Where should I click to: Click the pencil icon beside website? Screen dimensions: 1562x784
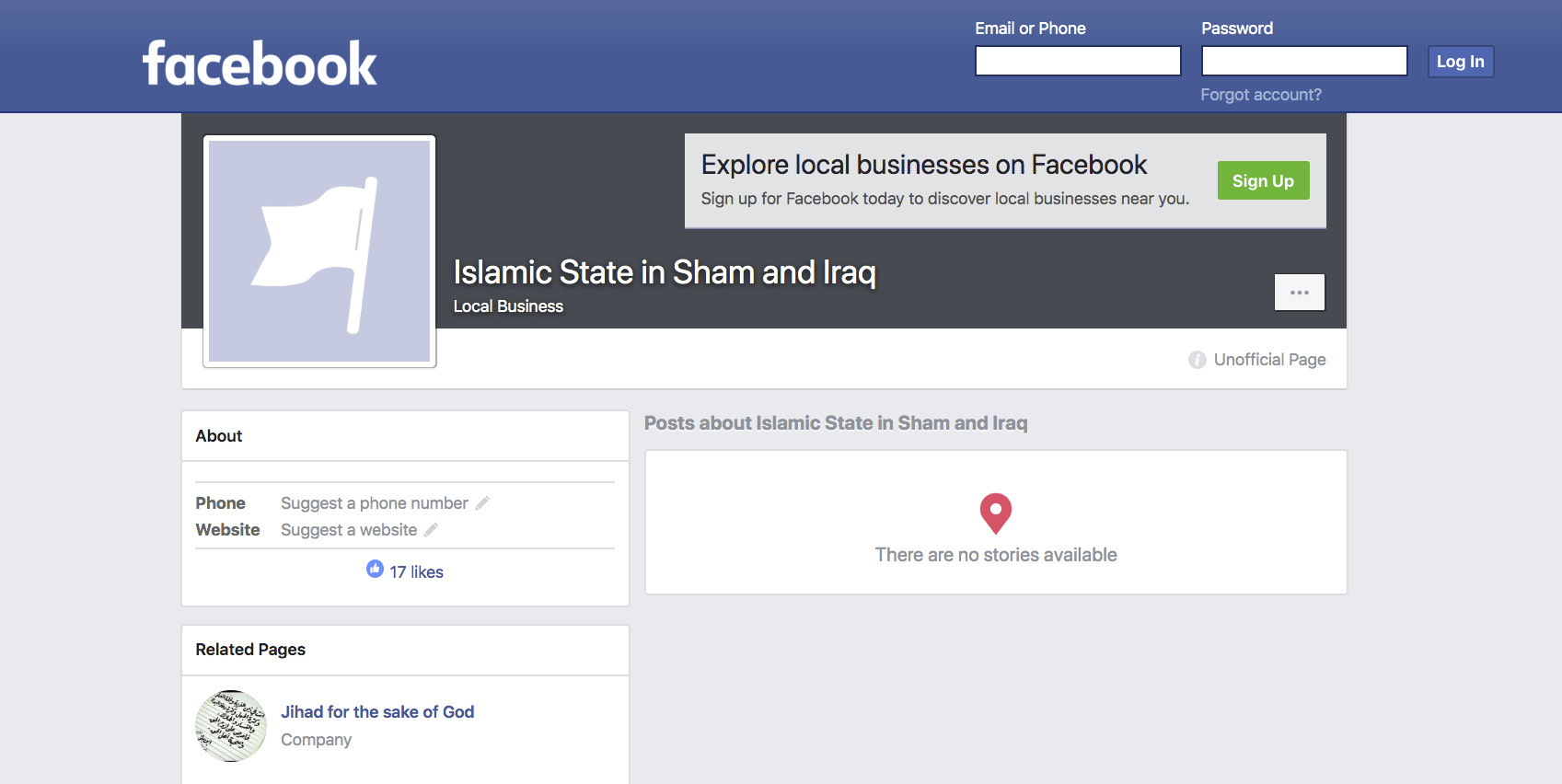point(431,530)
